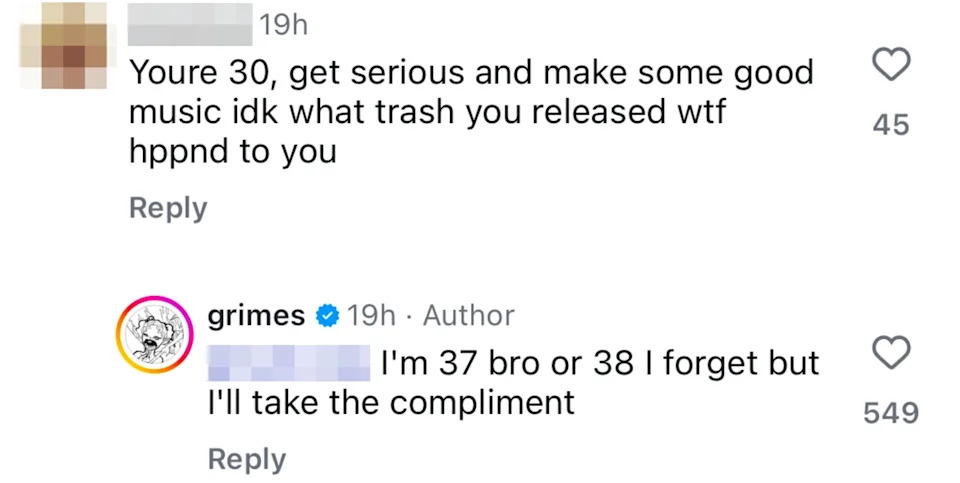960x483 pixels.
Task: Click the blue verified badge next to grimes
Action: coord(326,317)
